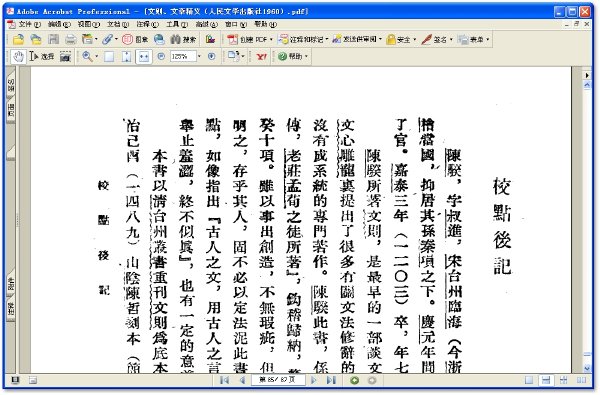Expand the zoom percentage dropdown arrow
600x395 pixels.
click(x=199, y=57)
